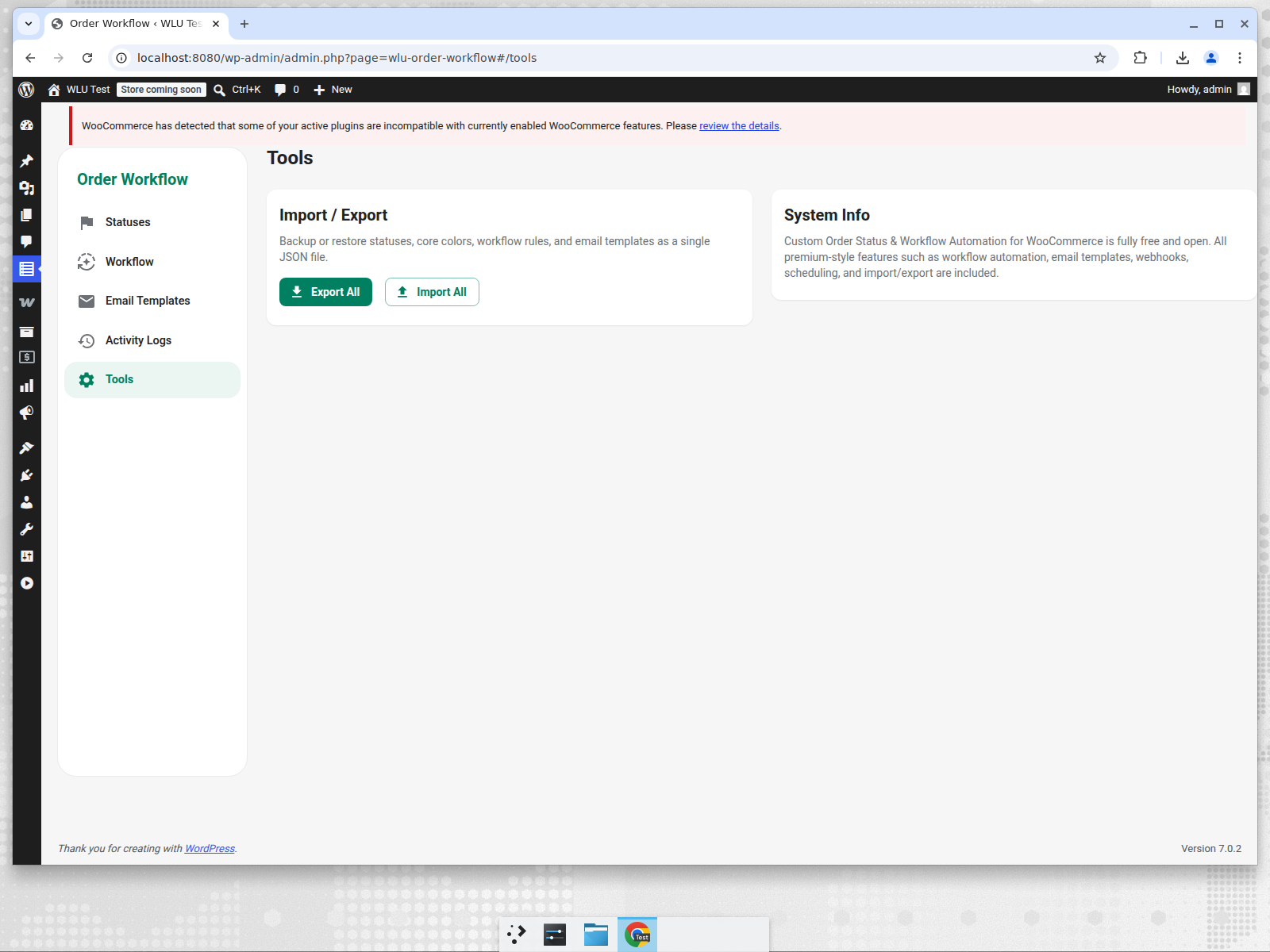
Task: Click the collapse menu play icon
Action: click(26, 583)
